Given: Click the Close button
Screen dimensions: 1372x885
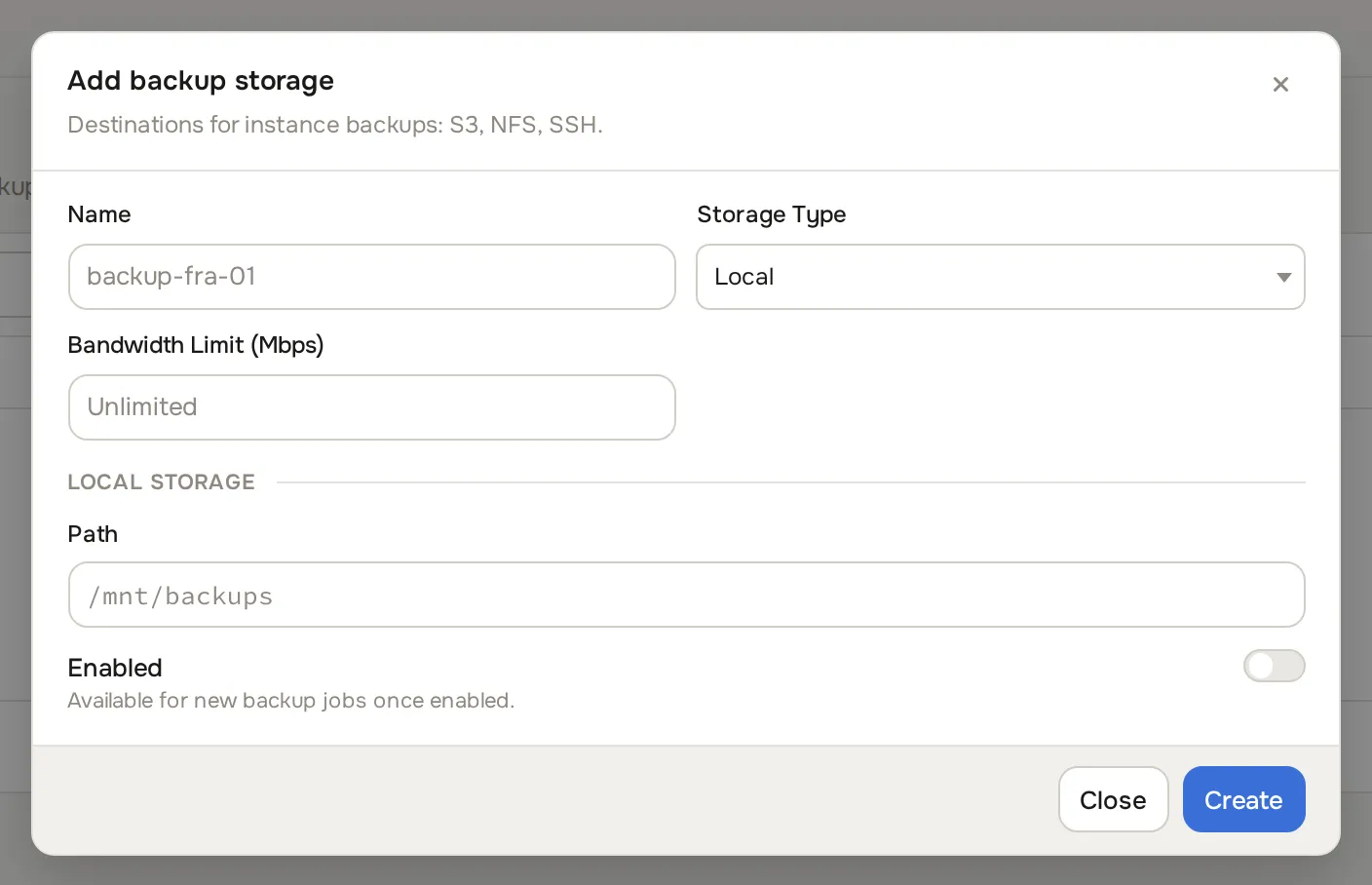Looking at the screenshot, I should (1113, 799).
